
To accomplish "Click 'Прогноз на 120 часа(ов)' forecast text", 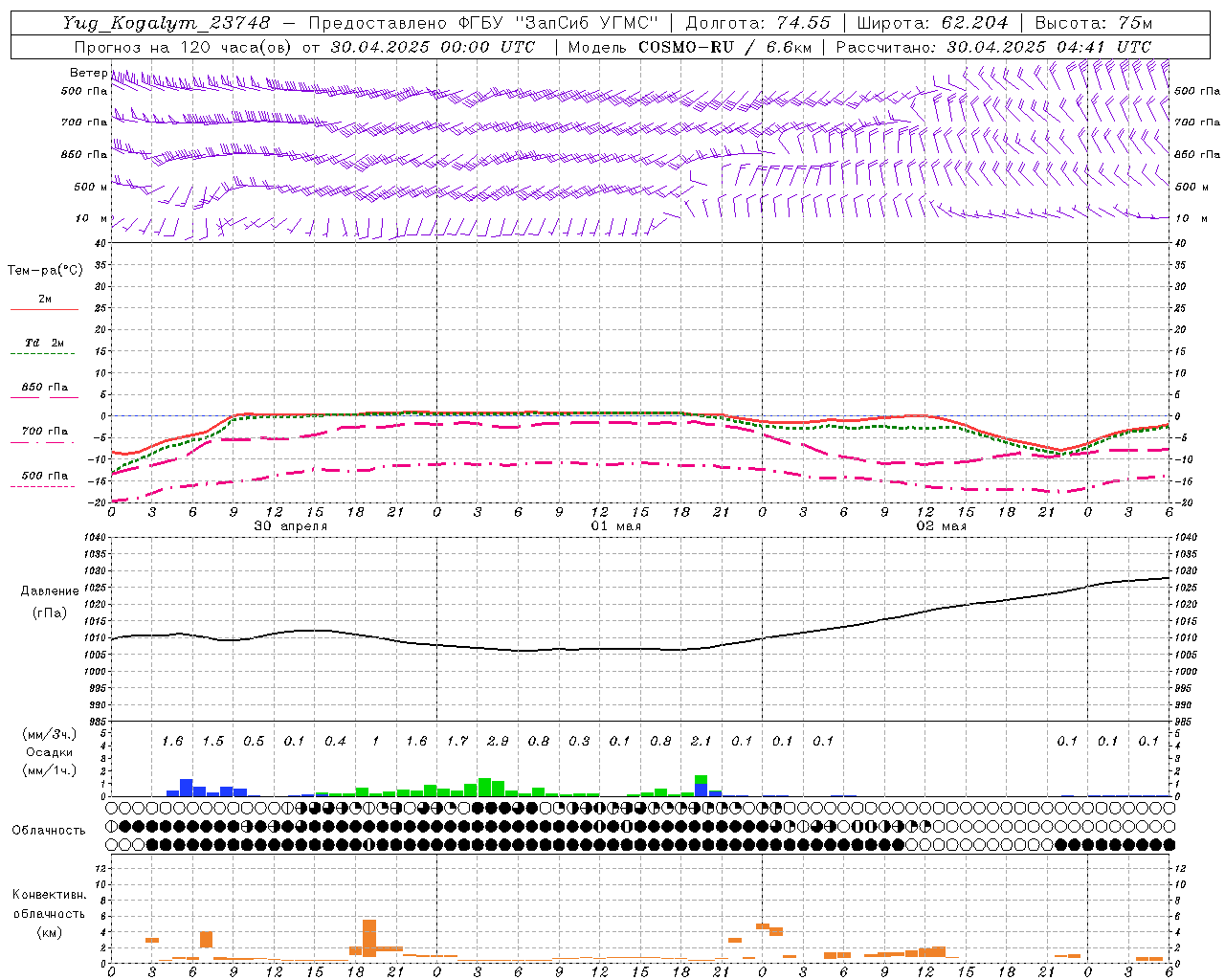I will 185,47.
